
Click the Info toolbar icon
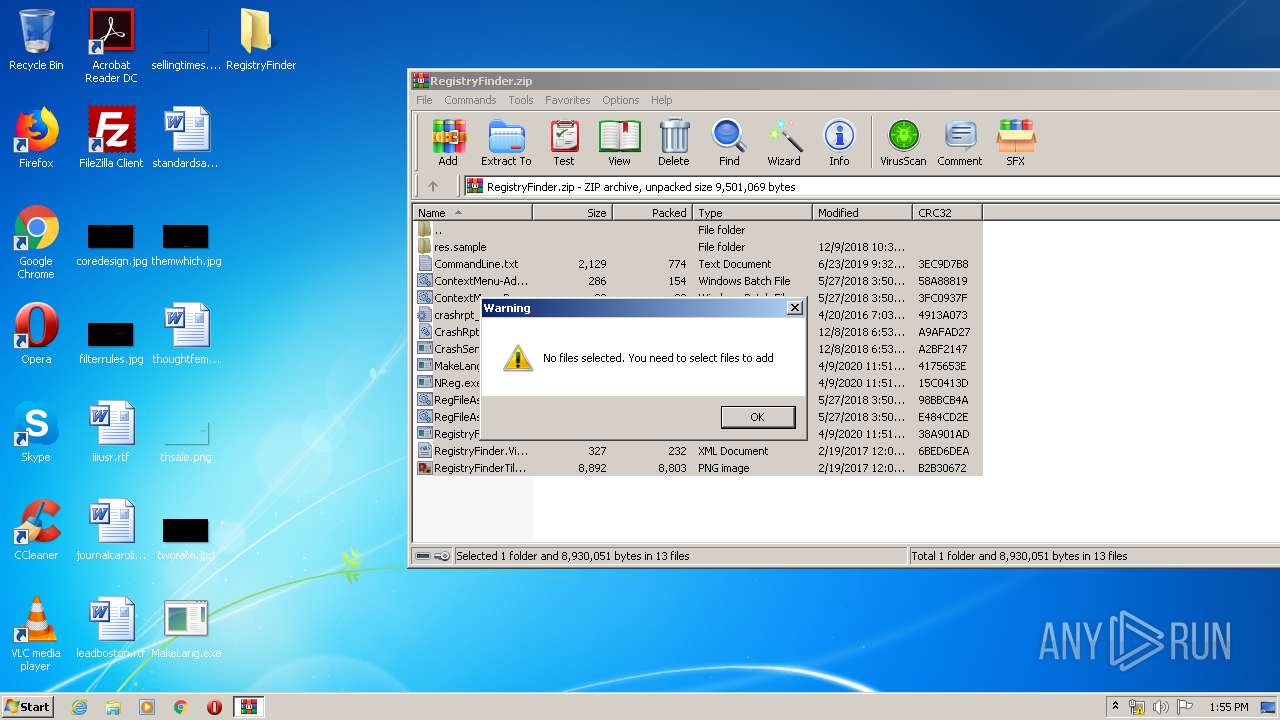(x=839, y=142)
